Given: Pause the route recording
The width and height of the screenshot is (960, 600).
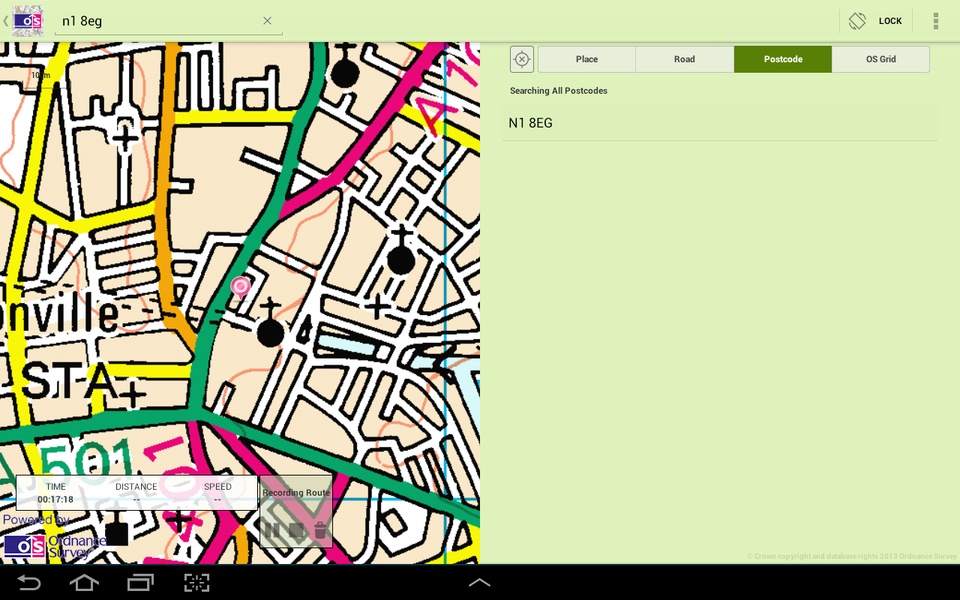Looking at the screenshot, I should [x=272, y=530].
